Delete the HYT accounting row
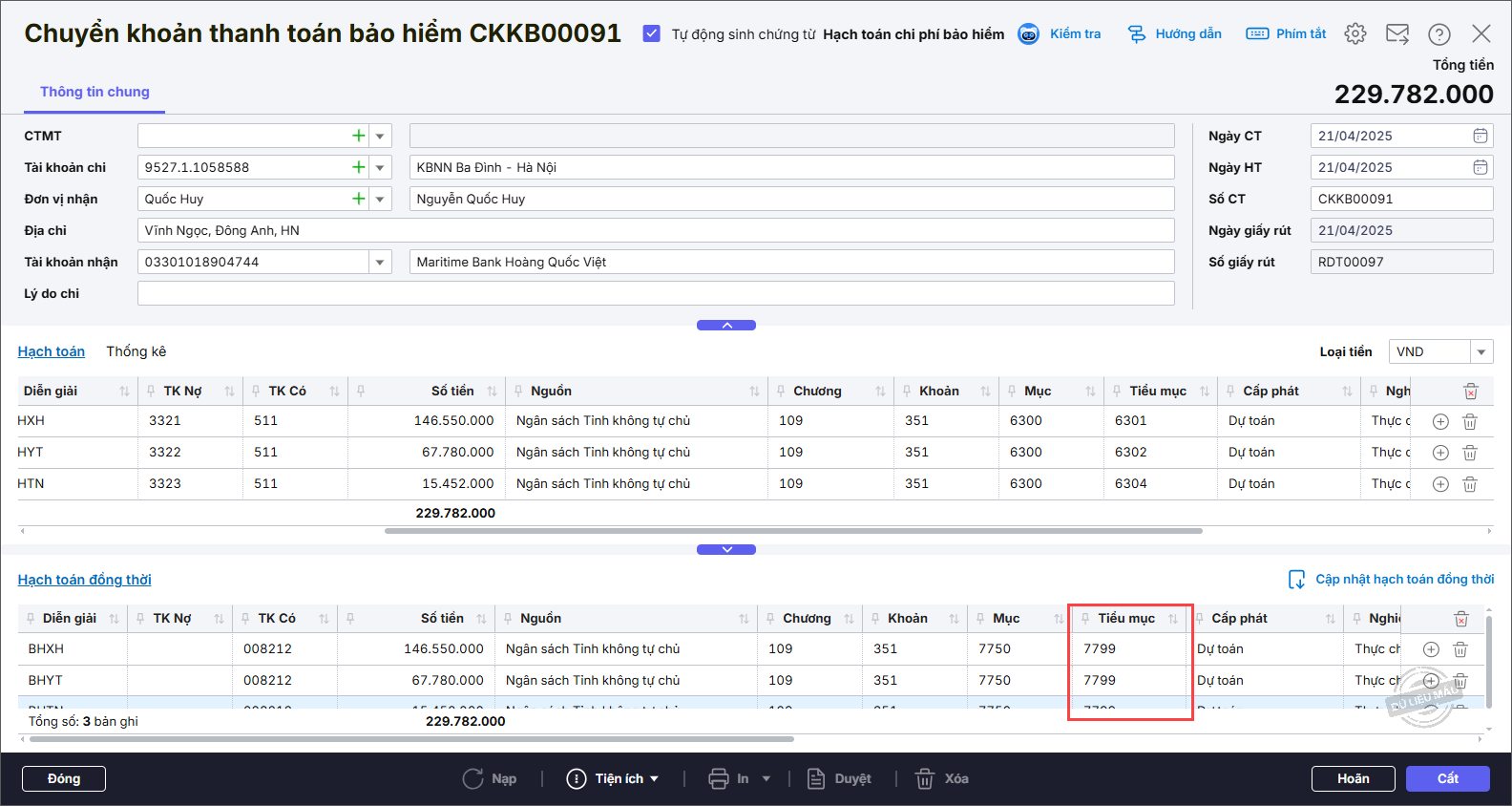Viewport: 1512px width, 806px height. (x=1470, y=453)
